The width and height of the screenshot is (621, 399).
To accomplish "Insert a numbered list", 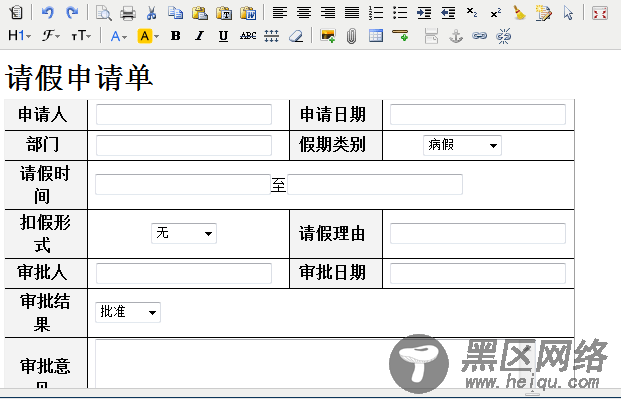I will 376,13.
